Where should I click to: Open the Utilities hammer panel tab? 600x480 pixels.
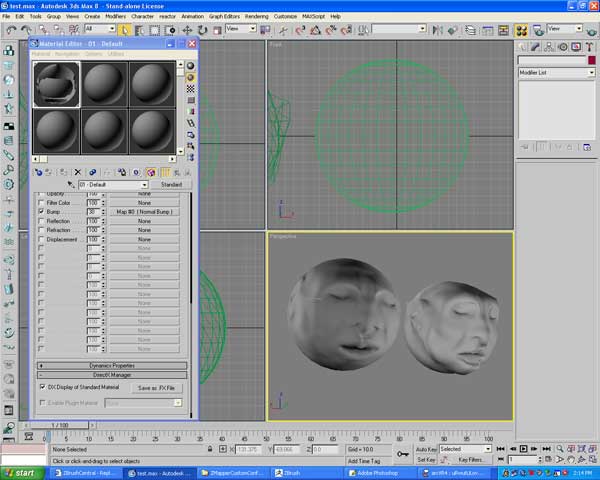click(x=589, y=47)
